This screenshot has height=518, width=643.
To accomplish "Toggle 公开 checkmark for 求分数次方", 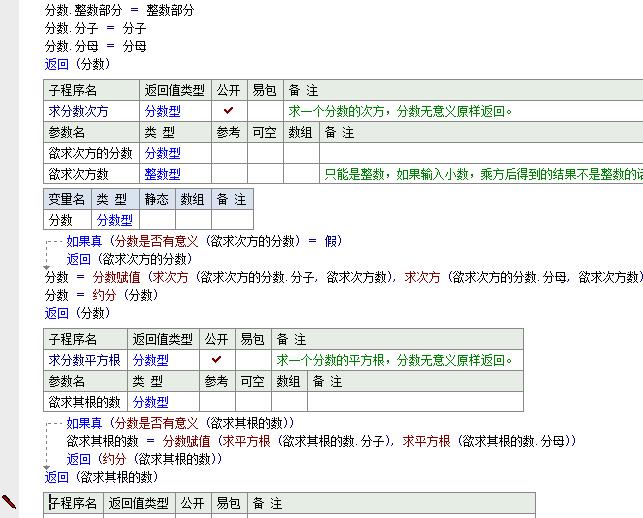I will pyautogui.click(x=229, y=111).
